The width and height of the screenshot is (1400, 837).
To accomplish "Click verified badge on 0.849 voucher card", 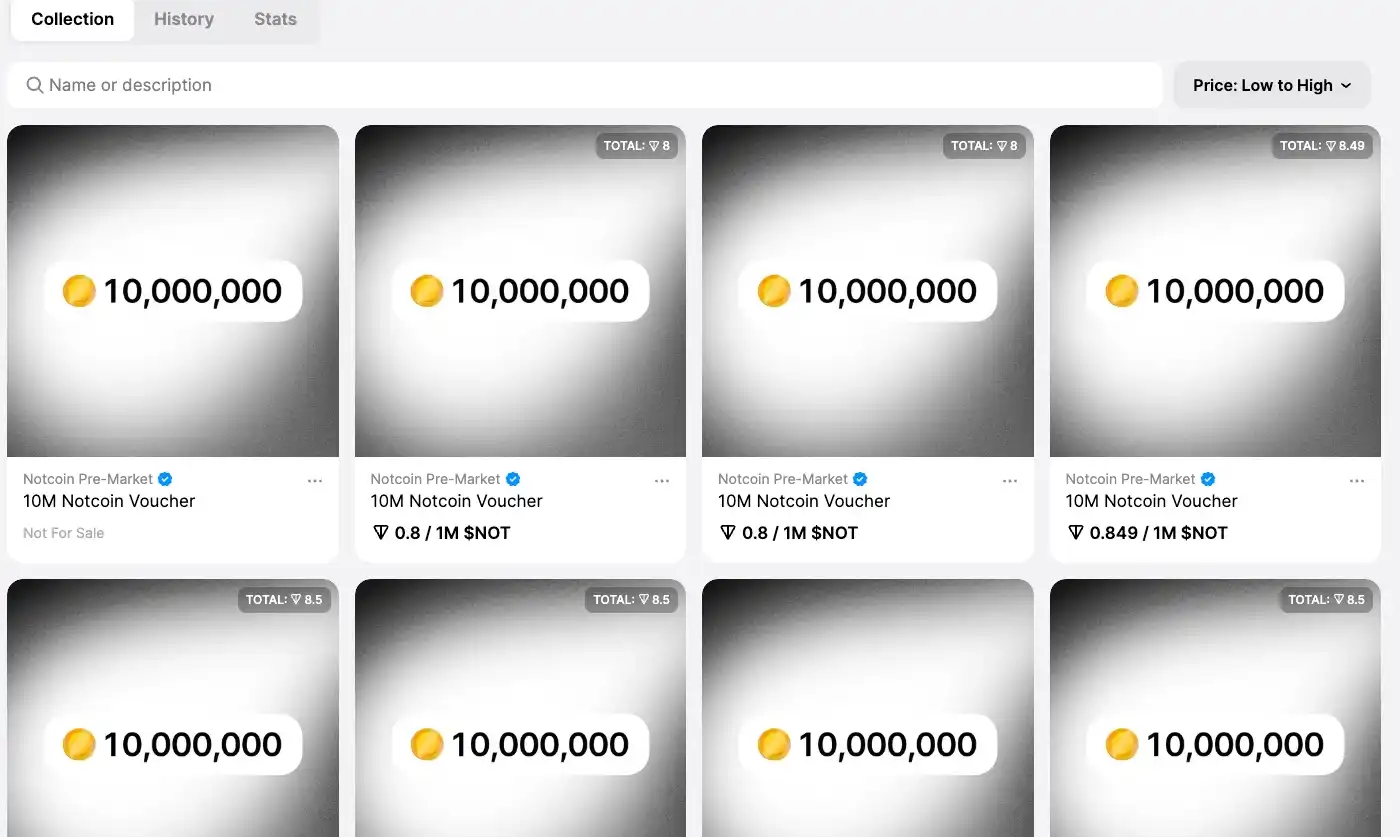I will [1208, 479].
